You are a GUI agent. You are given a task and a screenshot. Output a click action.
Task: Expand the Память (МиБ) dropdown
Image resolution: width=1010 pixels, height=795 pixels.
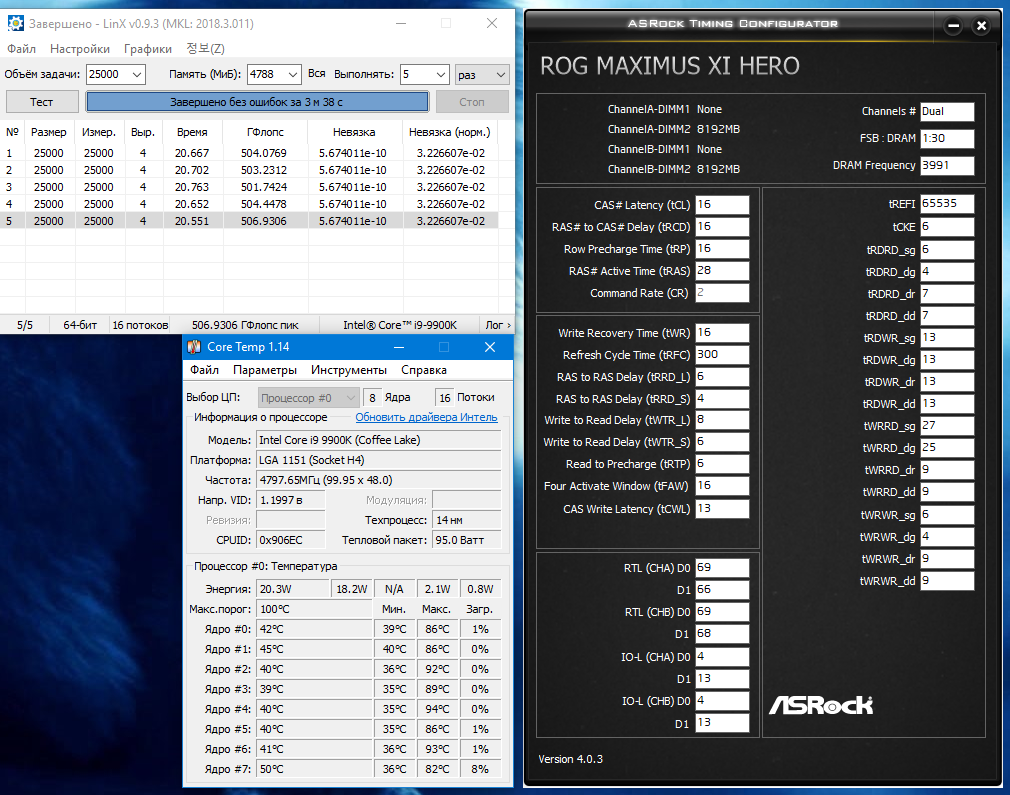[292, 75]
